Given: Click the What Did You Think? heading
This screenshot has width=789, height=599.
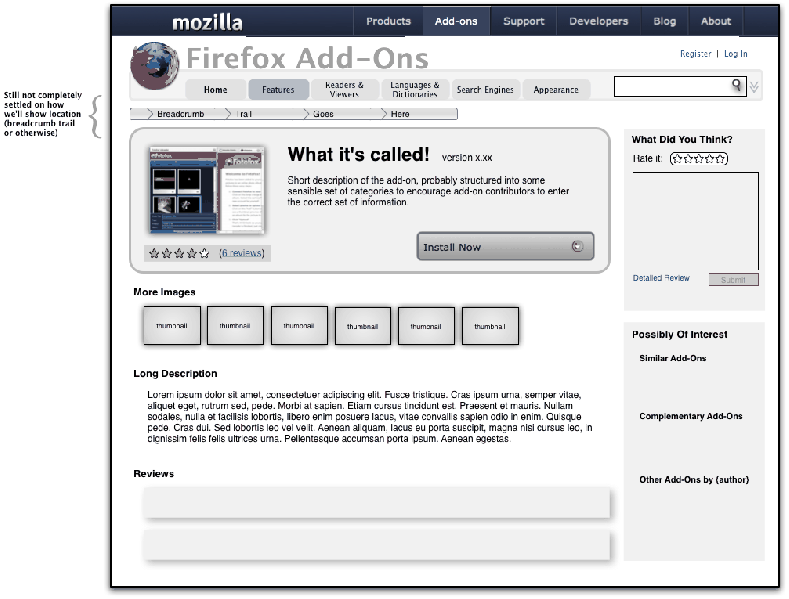Looking at the screenshot, I should (x=682, y=139).
